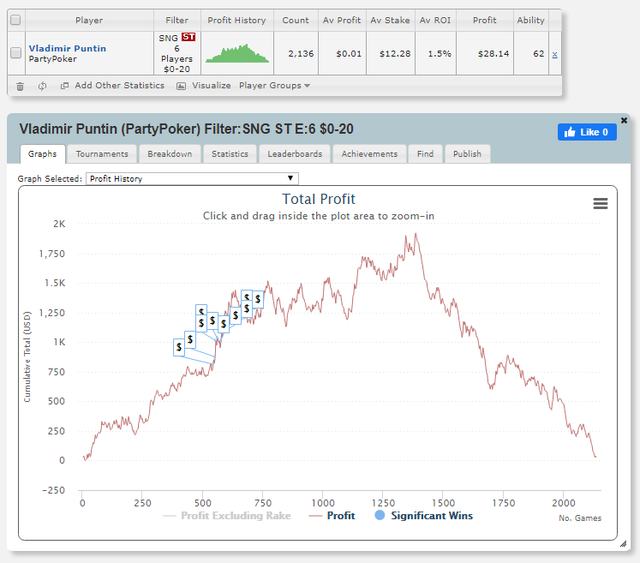640x563 pixels.
Task: Switch to the Tournaments tab
Action: [x=102, y=154]
